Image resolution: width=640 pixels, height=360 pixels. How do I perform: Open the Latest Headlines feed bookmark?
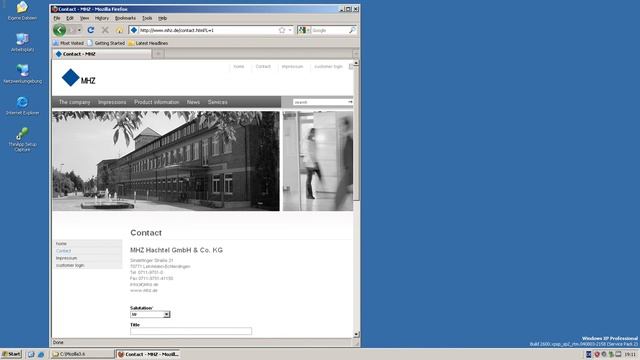click(148, 43)
